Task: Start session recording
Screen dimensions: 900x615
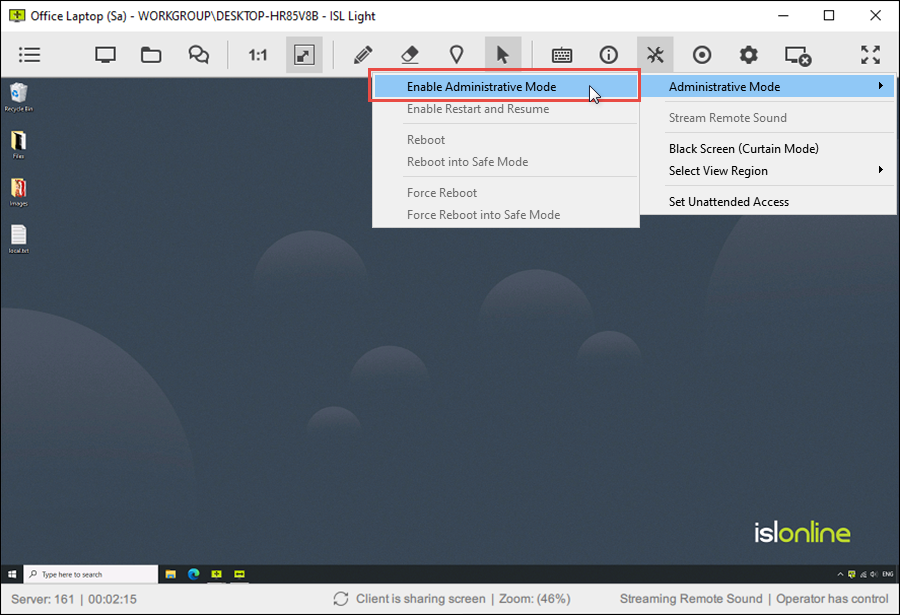Action: pyautogui.click(x=702, y=55)
